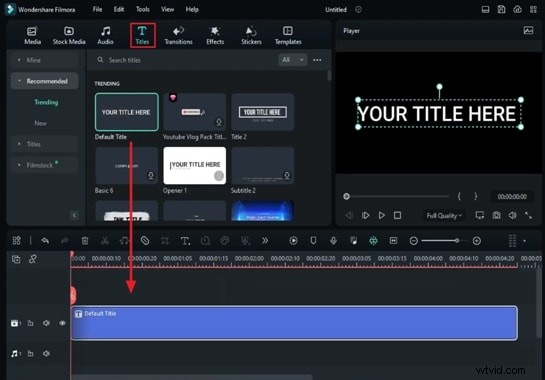Select the Basic 6 title thumbnail
The image size is (545, 380).
click(x=127, y=165)
